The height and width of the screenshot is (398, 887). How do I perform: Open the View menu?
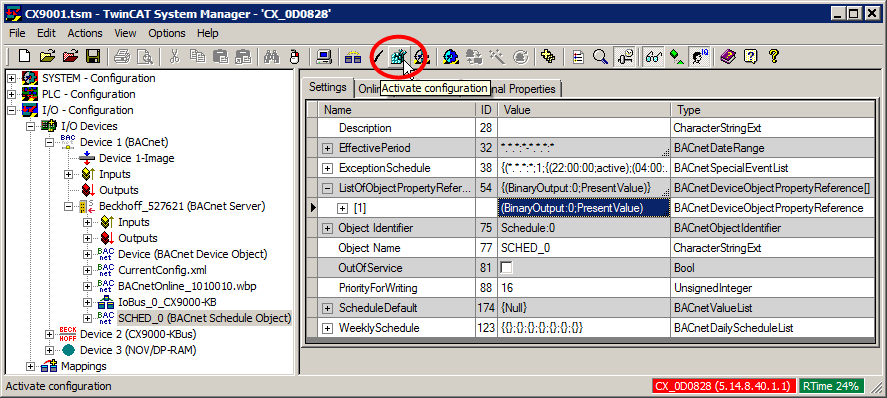(126, 33)
